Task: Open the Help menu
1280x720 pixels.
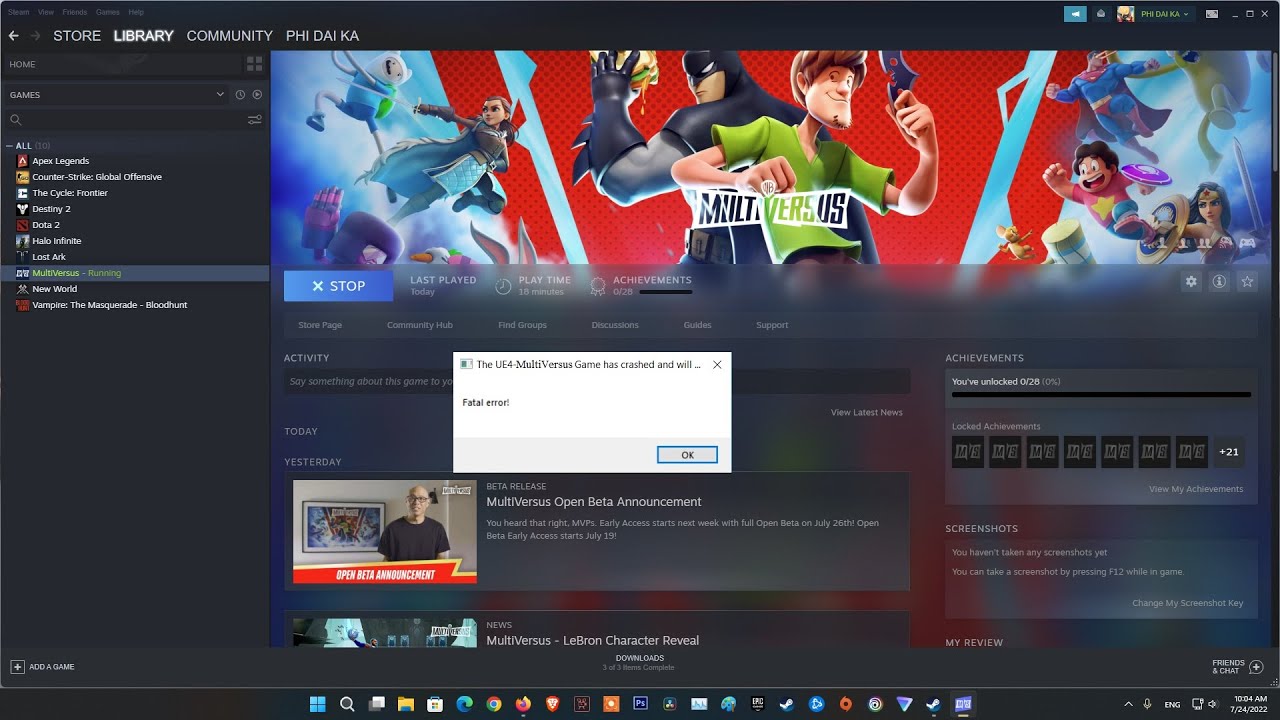Action: coord(136,12)
